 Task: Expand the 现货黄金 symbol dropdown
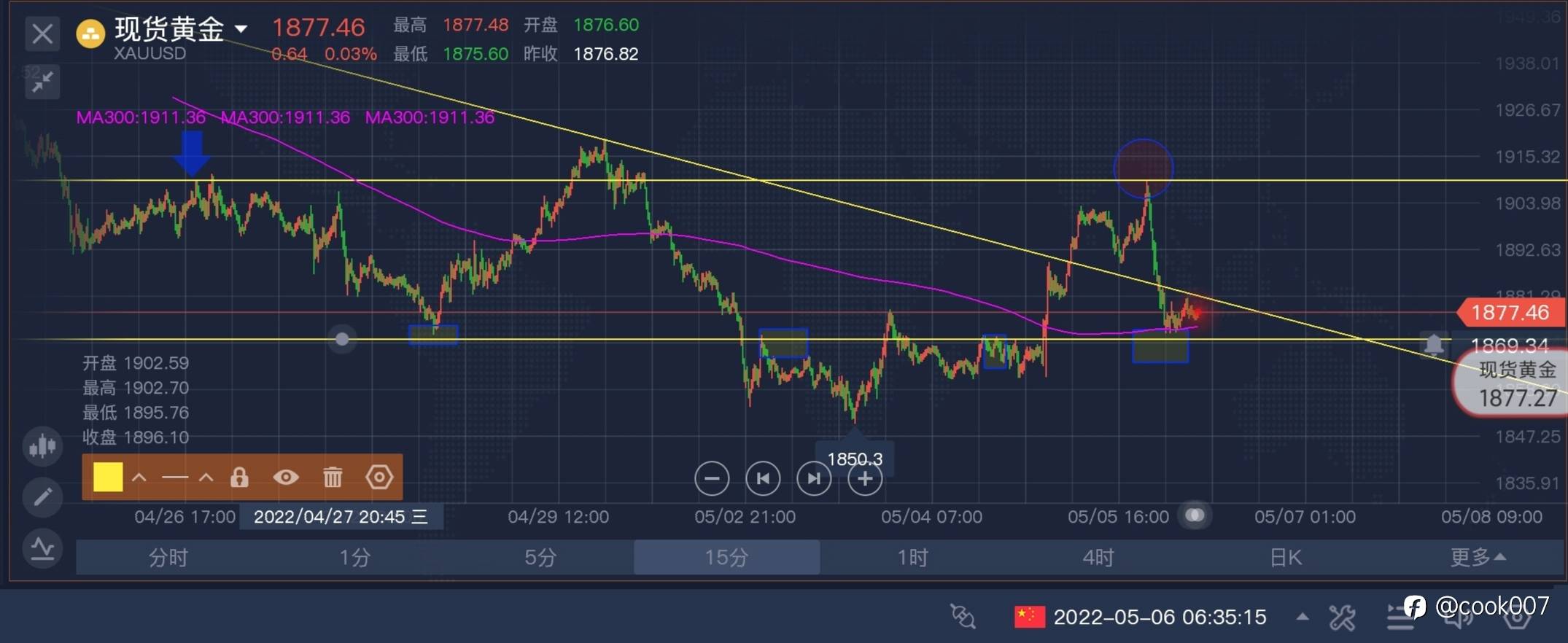click(241, 29)
